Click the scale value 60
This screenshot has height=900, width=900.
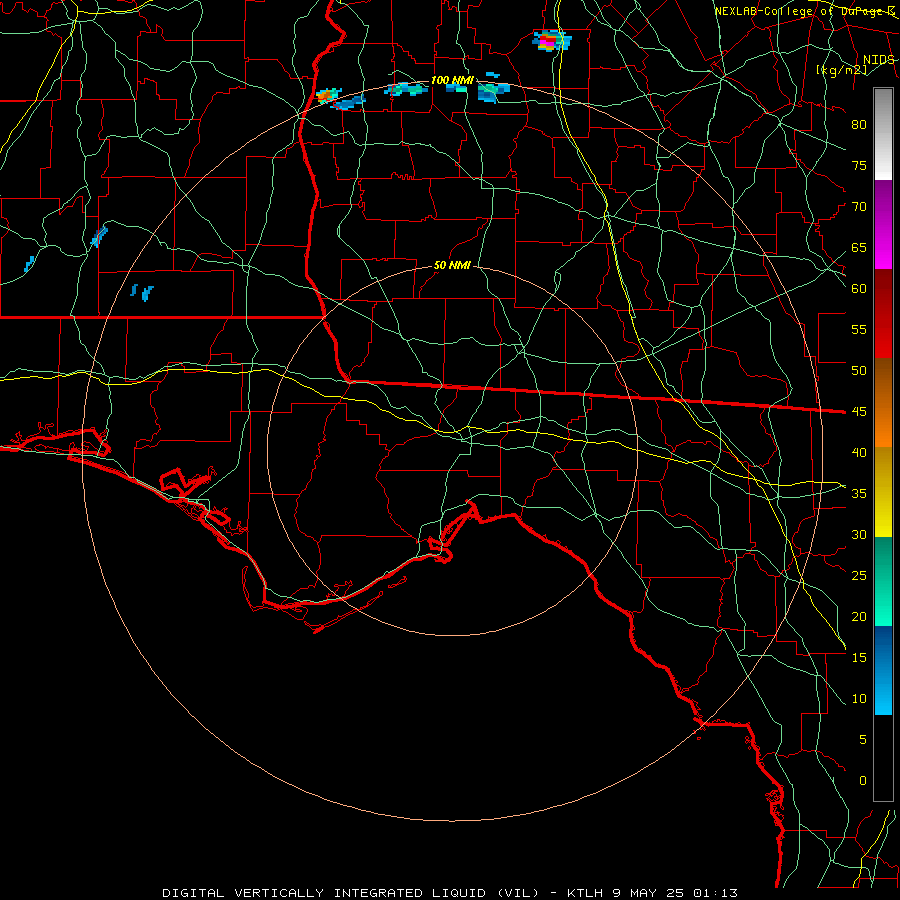859,288
